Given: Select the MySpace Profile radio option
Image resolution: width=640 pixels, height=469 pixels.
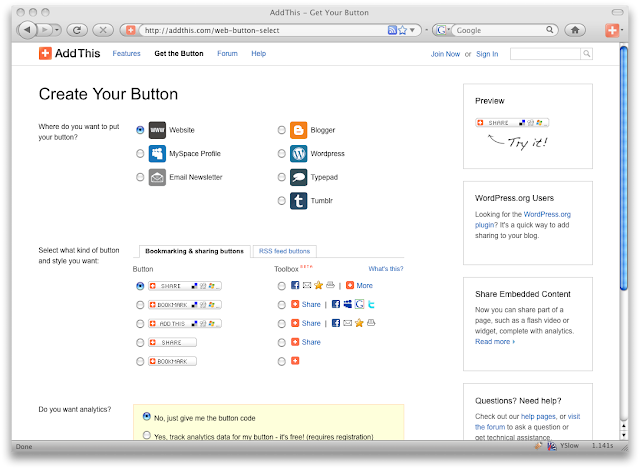Looking at the screenshot, I should pyautogui.click(x=140, y=154).
